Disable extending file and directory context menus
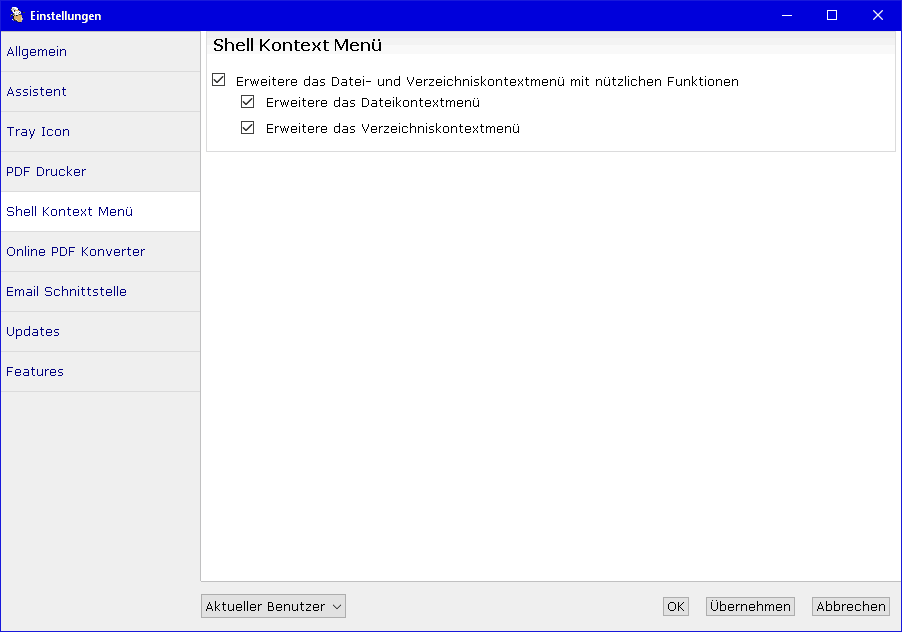 click(219, 80)
